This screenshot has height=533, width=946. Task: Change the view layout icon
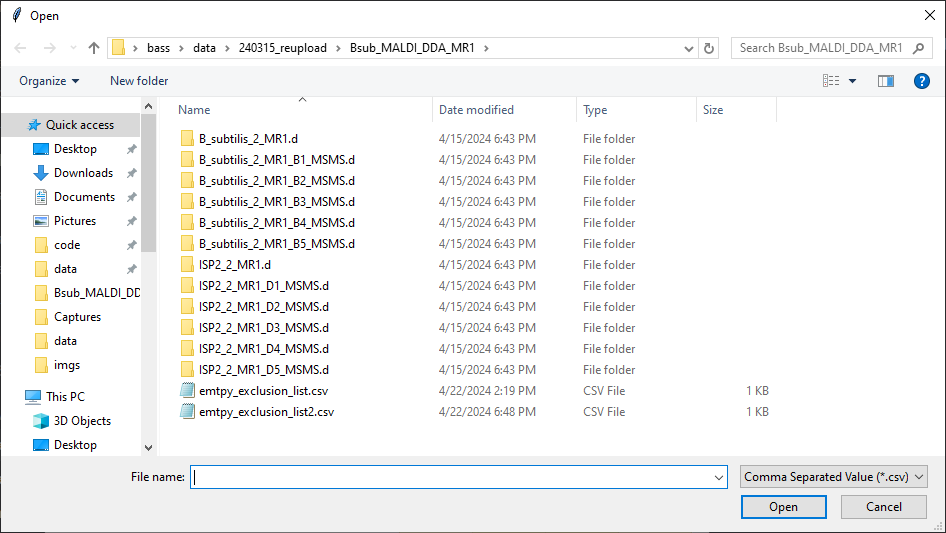[x=831, y=81]
